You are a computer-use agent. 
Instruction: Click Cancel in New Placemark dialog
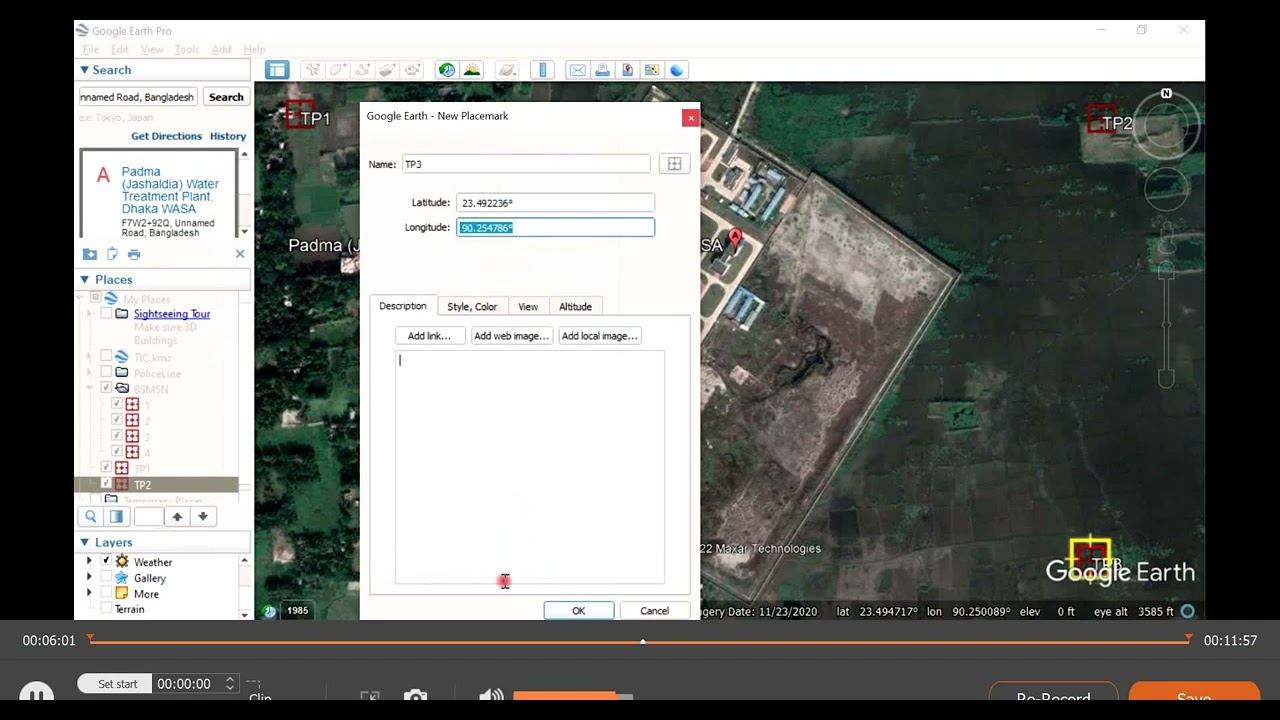pyautogui.click(x=654, y=610)
